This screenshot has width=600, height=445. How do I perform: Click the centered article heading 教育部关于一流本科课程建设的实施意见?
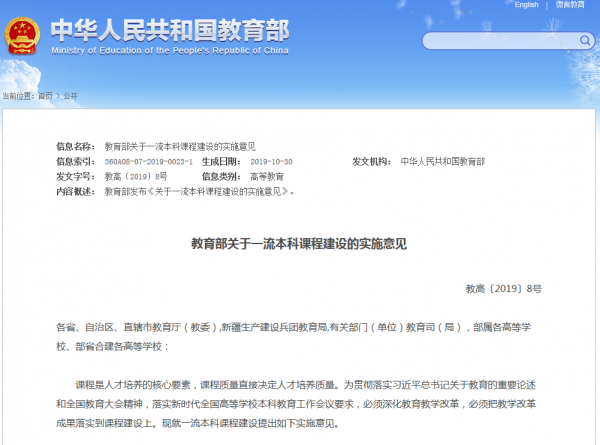(x=299, y=244)
